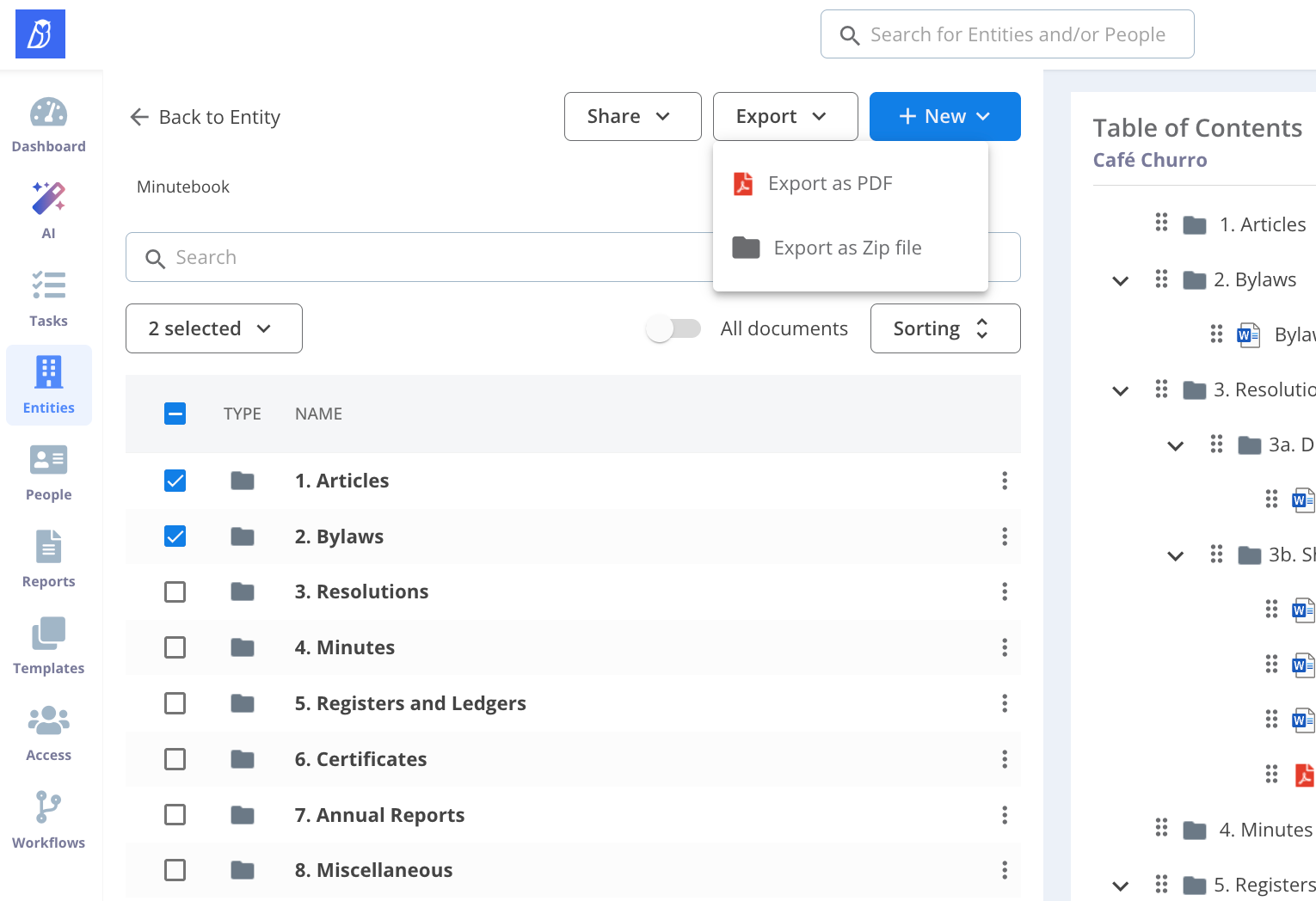The height and width of the screenshot is (901, 1316).
Task: Open Reports from the sidebar
Action: pyautogui.click(x=48, y=559)
